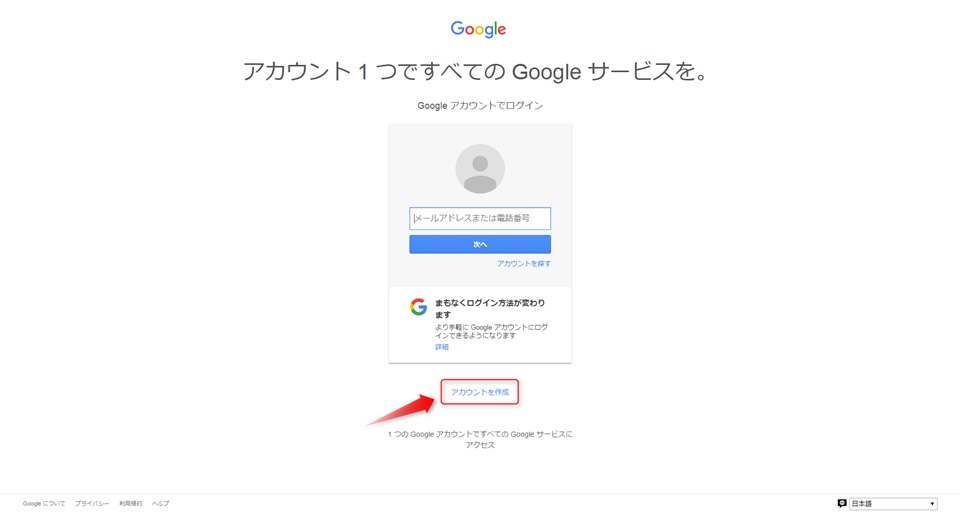Click the Google アカウントでログイン subtitle
The height and width of the screenshot is (512, 960).
point(480,105)
